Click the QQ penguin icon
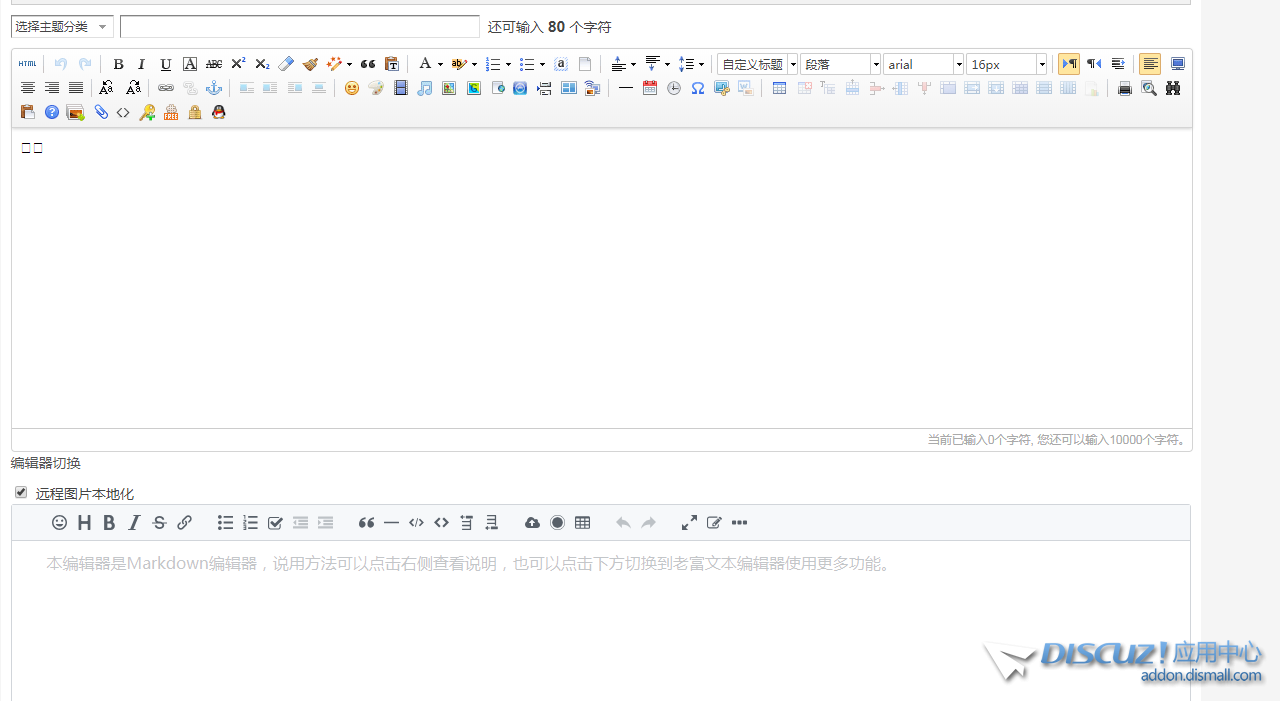Viewport: 1280px width, 701px height. [219, 112]
